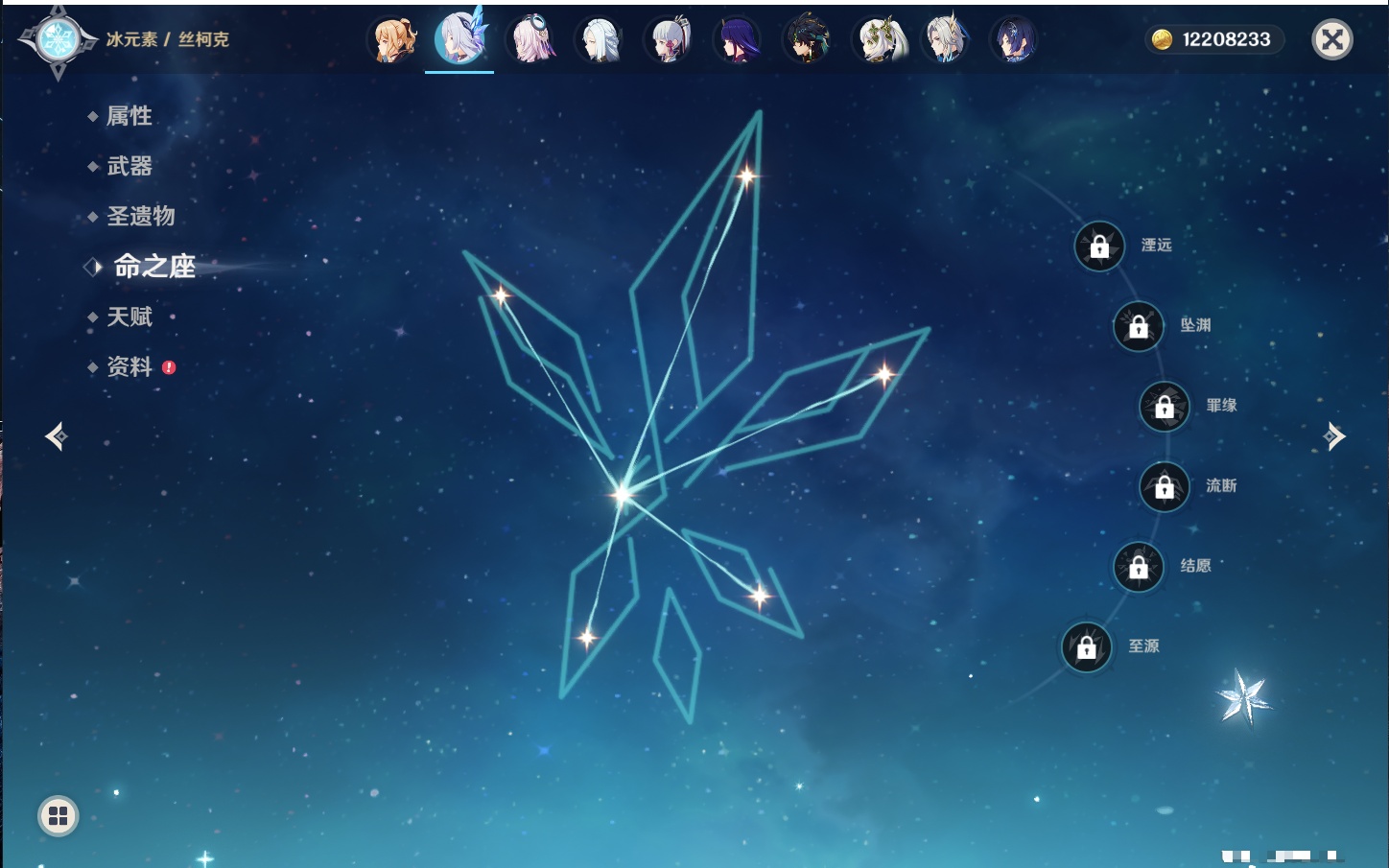Viewport: 1389px width, 868px height.
Task: Select the dark spiky-haired character portrait
Action: click(808, 39)
